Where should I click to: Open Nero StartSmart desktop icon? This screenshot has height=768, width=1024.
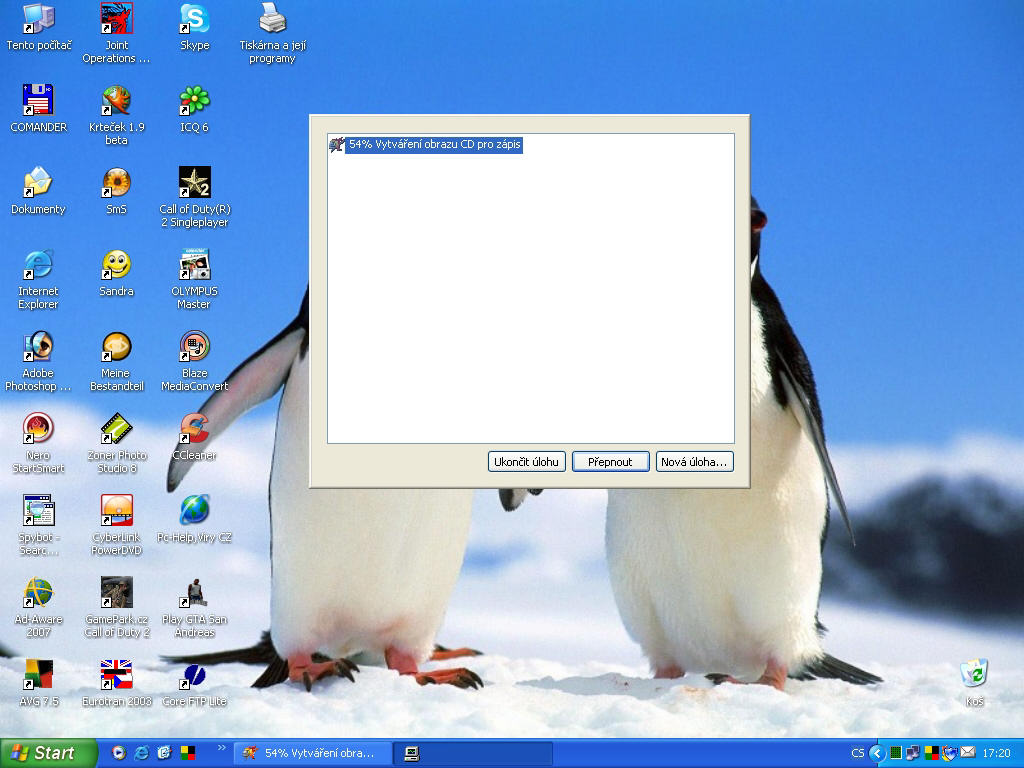38,429
